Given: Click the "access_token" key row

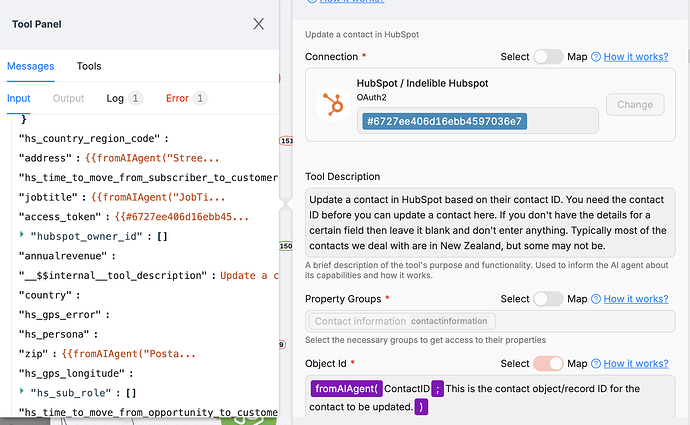Looking at the screenshot, I should click(133, 216).
